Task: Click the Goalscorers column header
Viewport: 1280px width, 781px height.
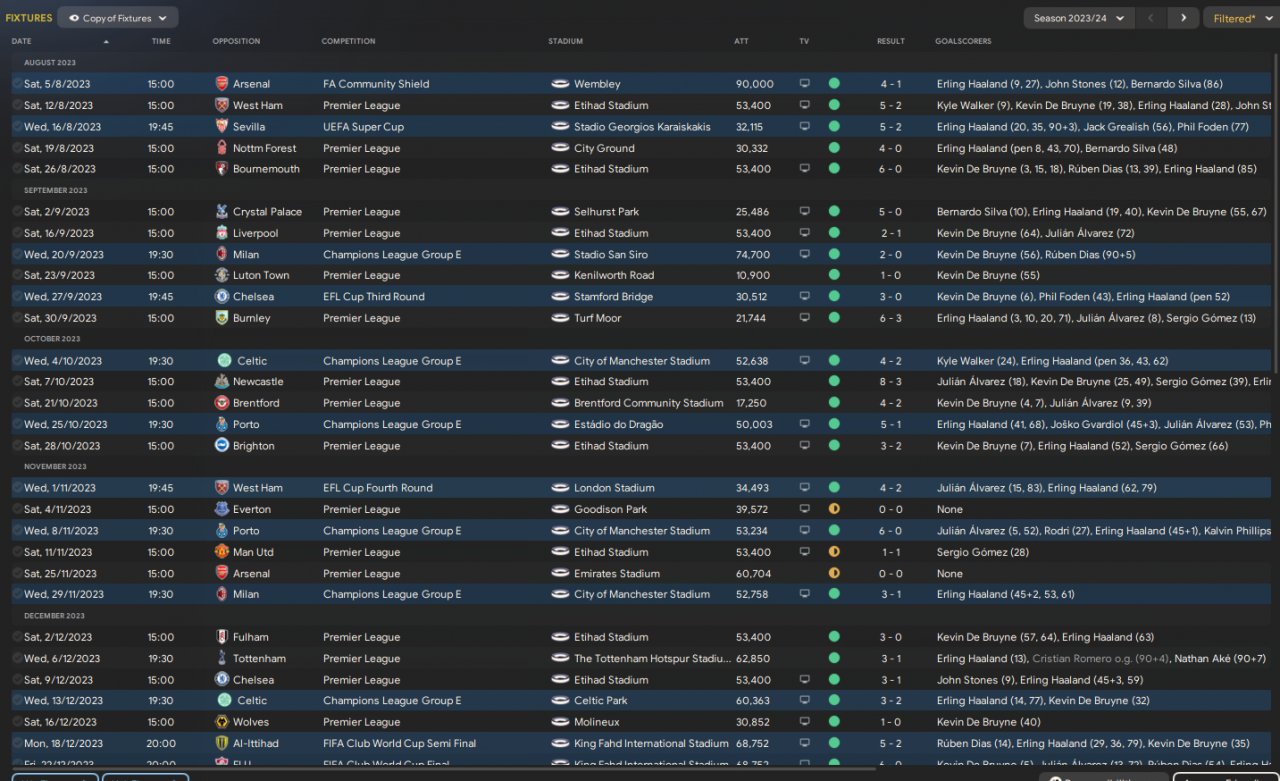Action: coord(963,41)
